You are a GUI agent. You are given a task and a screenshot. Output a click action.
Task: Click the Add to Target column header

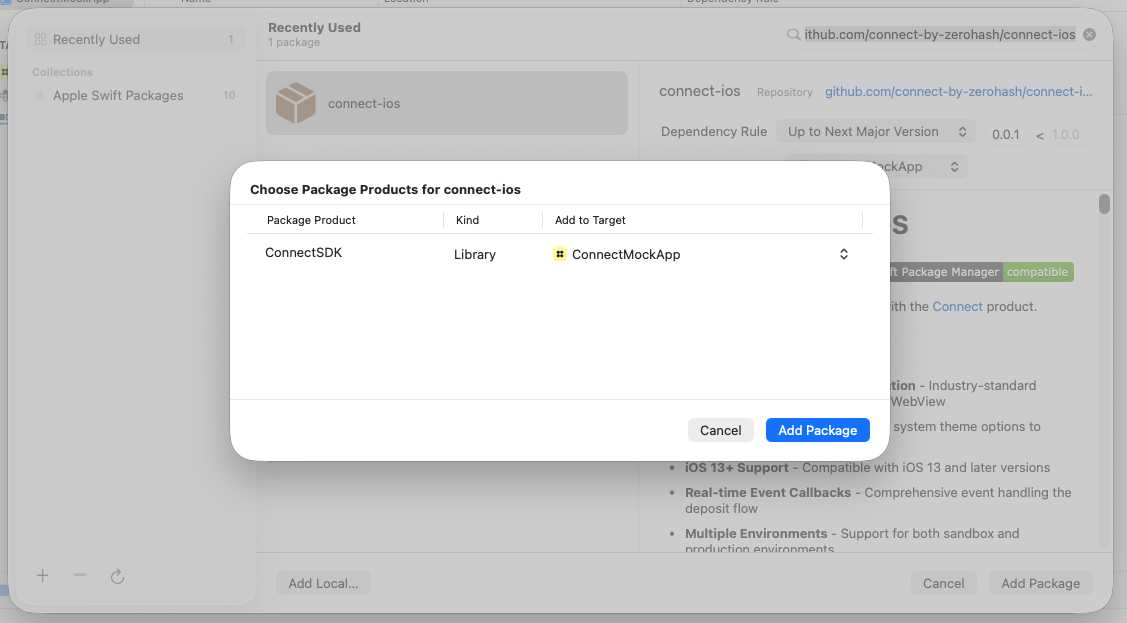click(590, 220)
